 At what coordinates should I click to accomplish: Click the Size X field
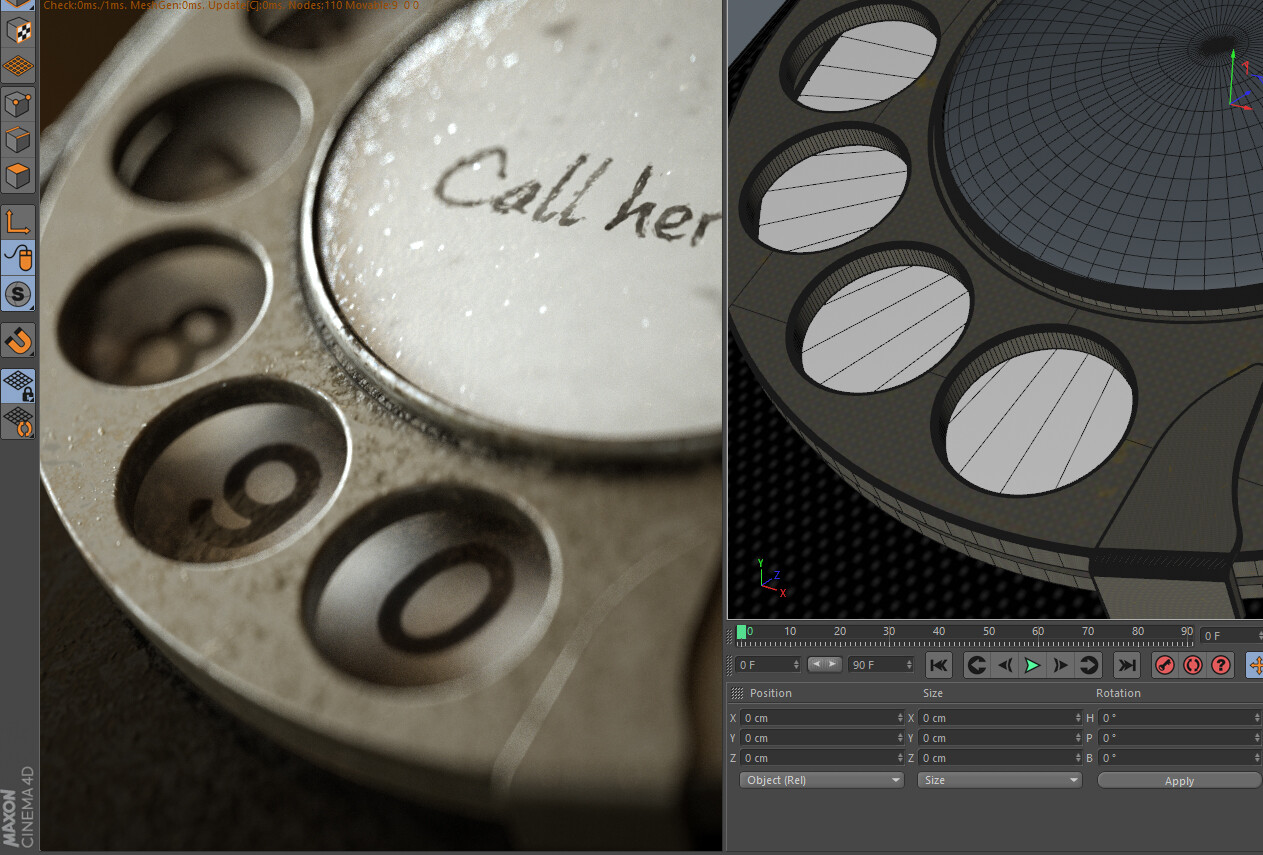[1000, 718]
